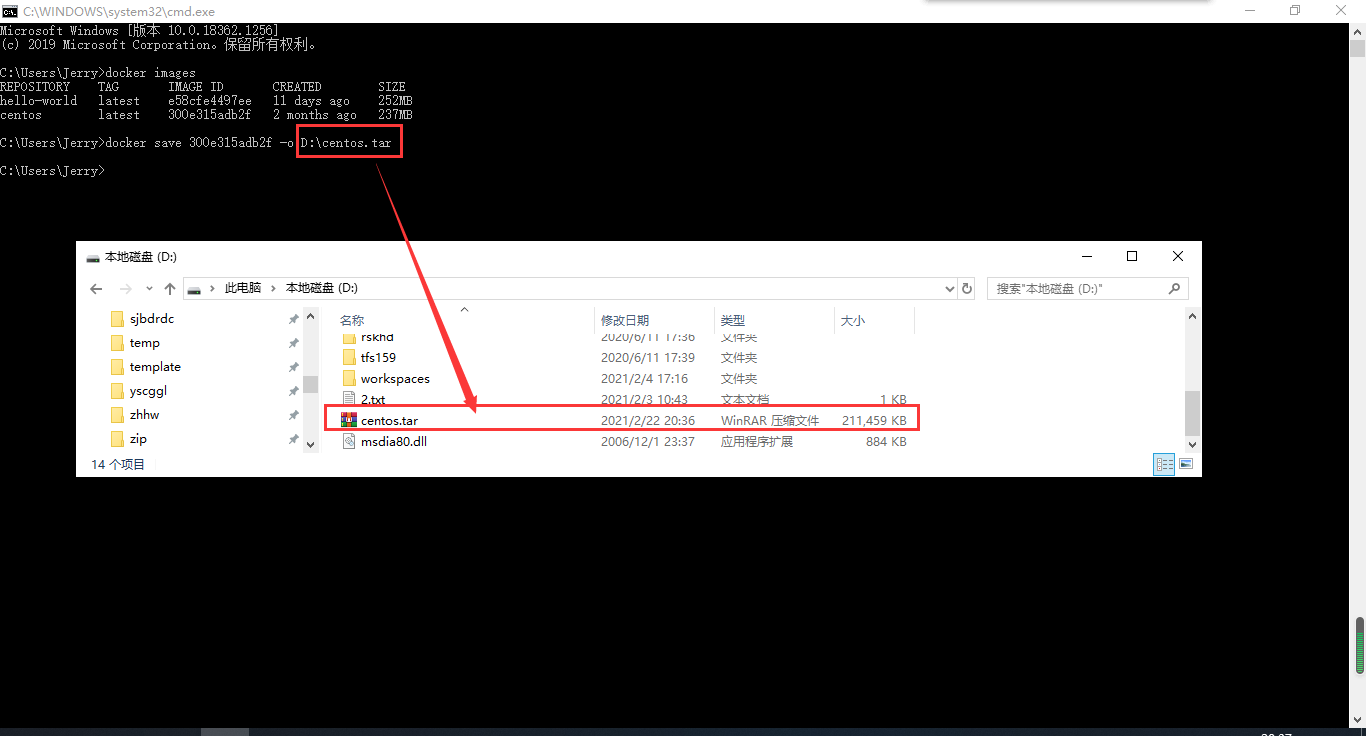Open the temp folder in sidebar
The width and height of the screenshot is (1366, 736).
click(x=145, y=343)
